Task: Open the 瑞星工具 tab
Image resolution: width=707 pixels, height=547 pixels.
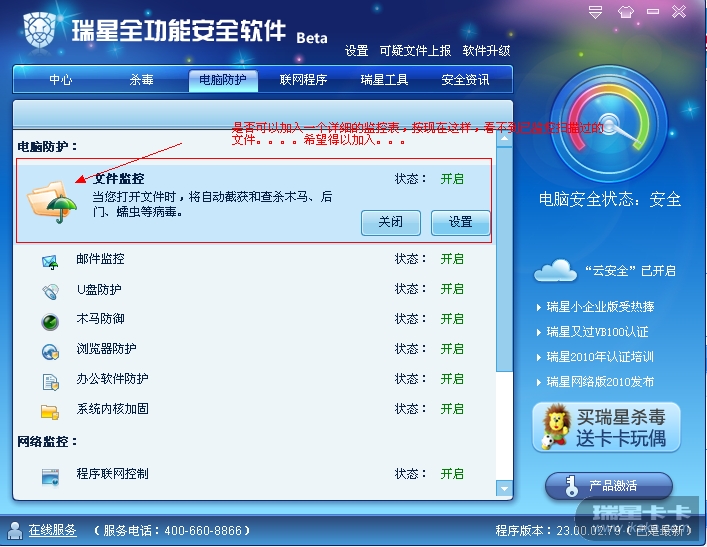Action: (x=385, y=80)
